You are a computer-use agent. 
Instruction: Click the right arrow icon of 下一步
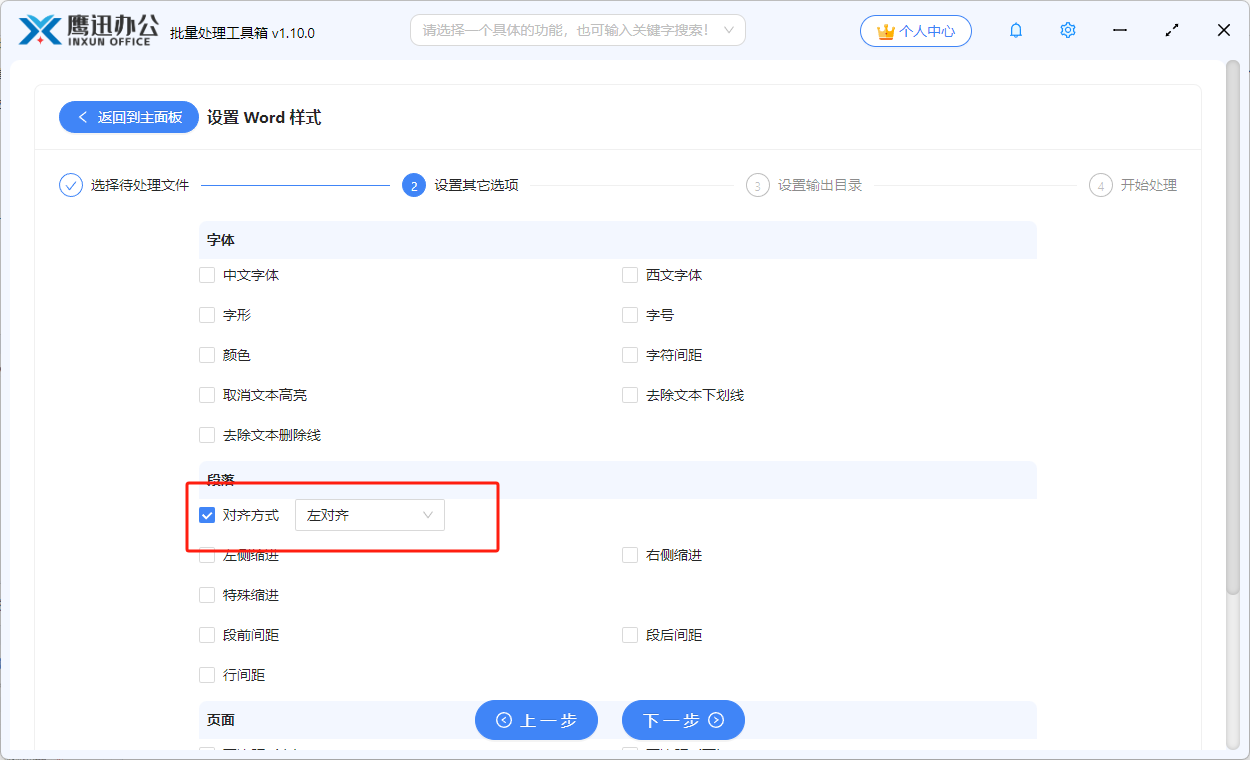(716, 720)
